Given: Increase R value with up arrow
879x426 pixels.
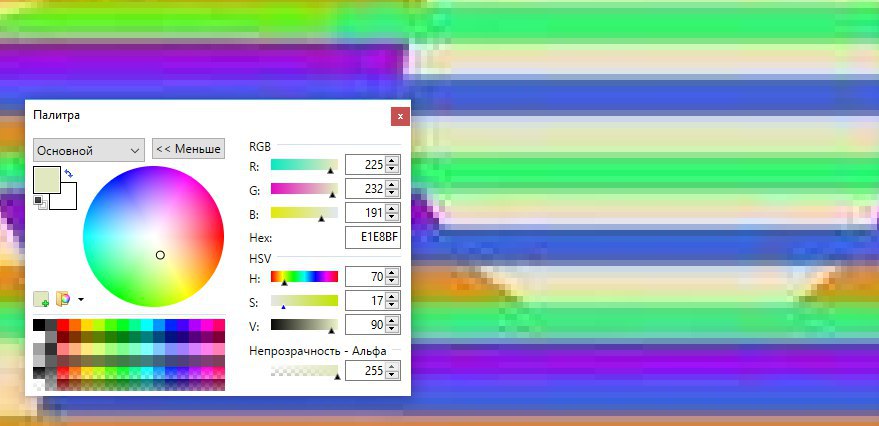Looking at the screenshot, I should pos(392,161).
